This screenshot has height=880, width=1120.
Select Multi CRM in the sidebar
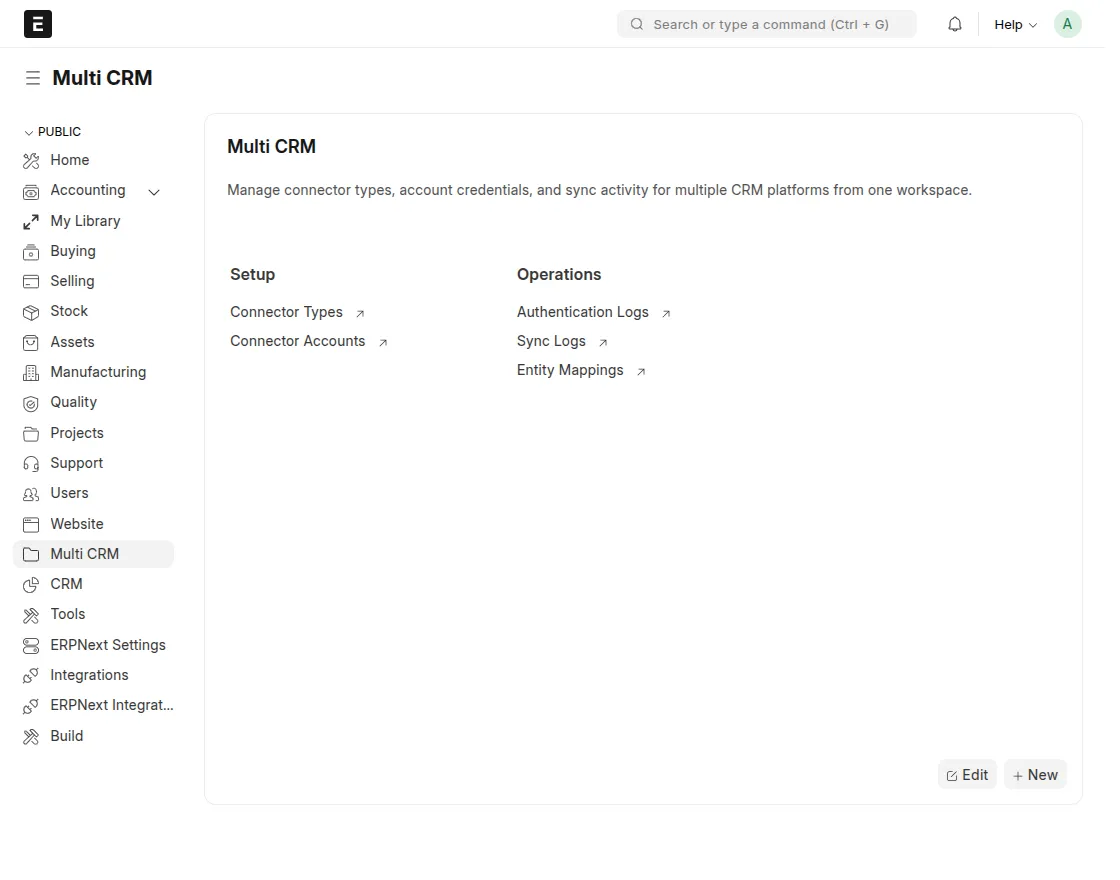85,554
